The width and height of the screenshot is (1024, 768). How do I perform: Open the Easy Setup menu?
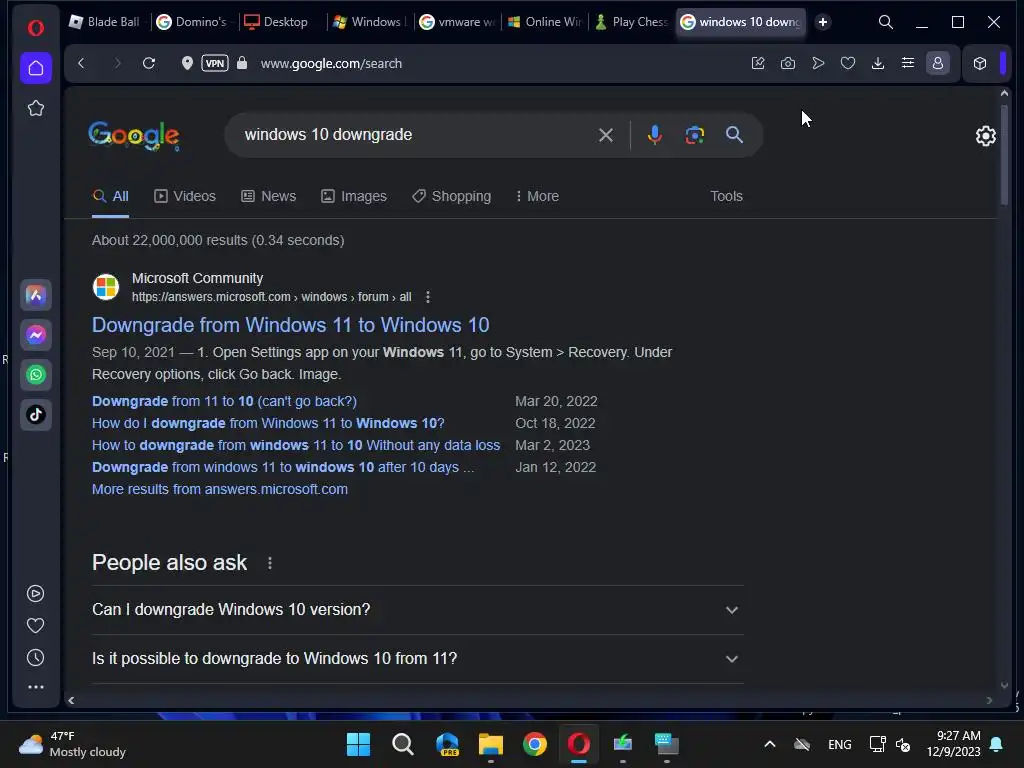(x=908, y=63)
